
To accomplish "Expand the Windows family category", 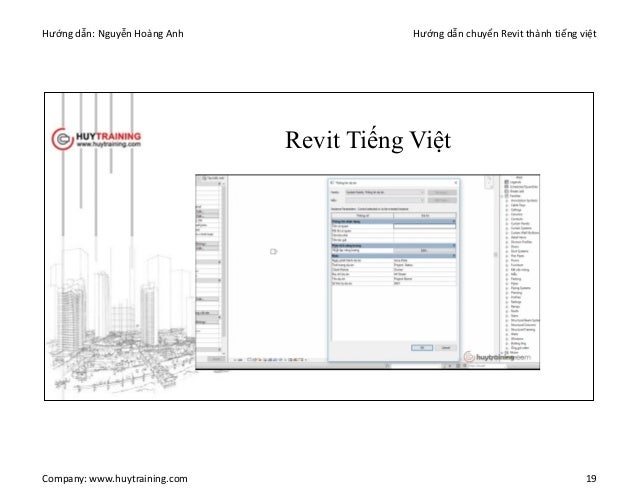I will click(x=507, y=338).
